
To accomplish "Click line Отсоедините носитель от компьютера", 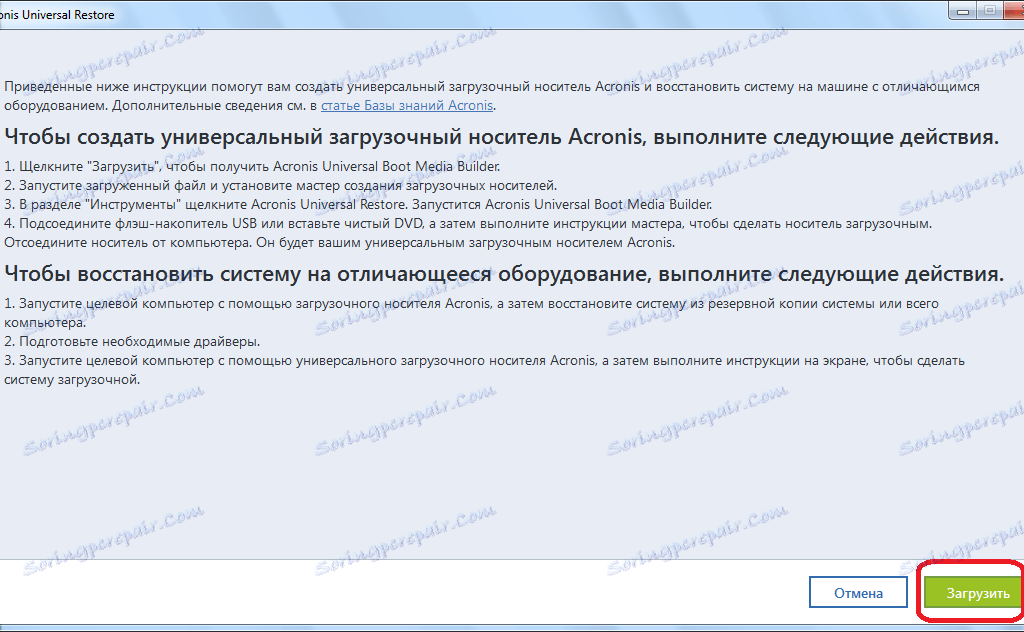I will [340, 242].
